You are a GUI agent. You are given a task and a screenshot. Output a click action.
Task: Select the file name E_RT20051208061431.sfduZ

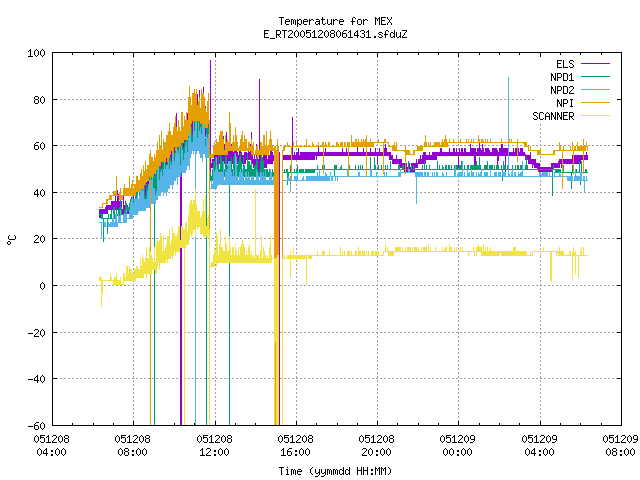(x=335, y=34)
